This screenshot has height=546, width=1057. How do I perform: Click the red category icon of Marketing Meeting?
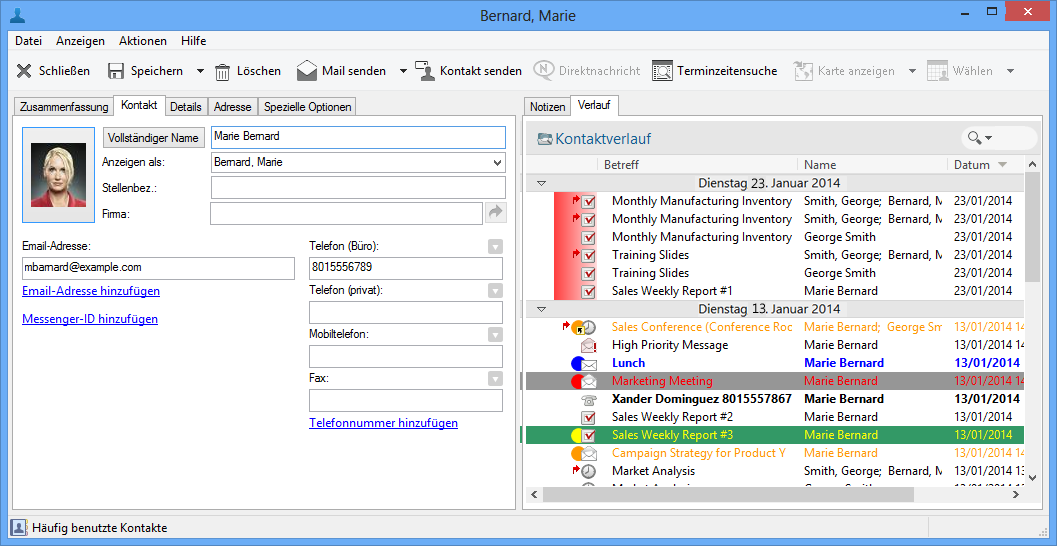584,381
